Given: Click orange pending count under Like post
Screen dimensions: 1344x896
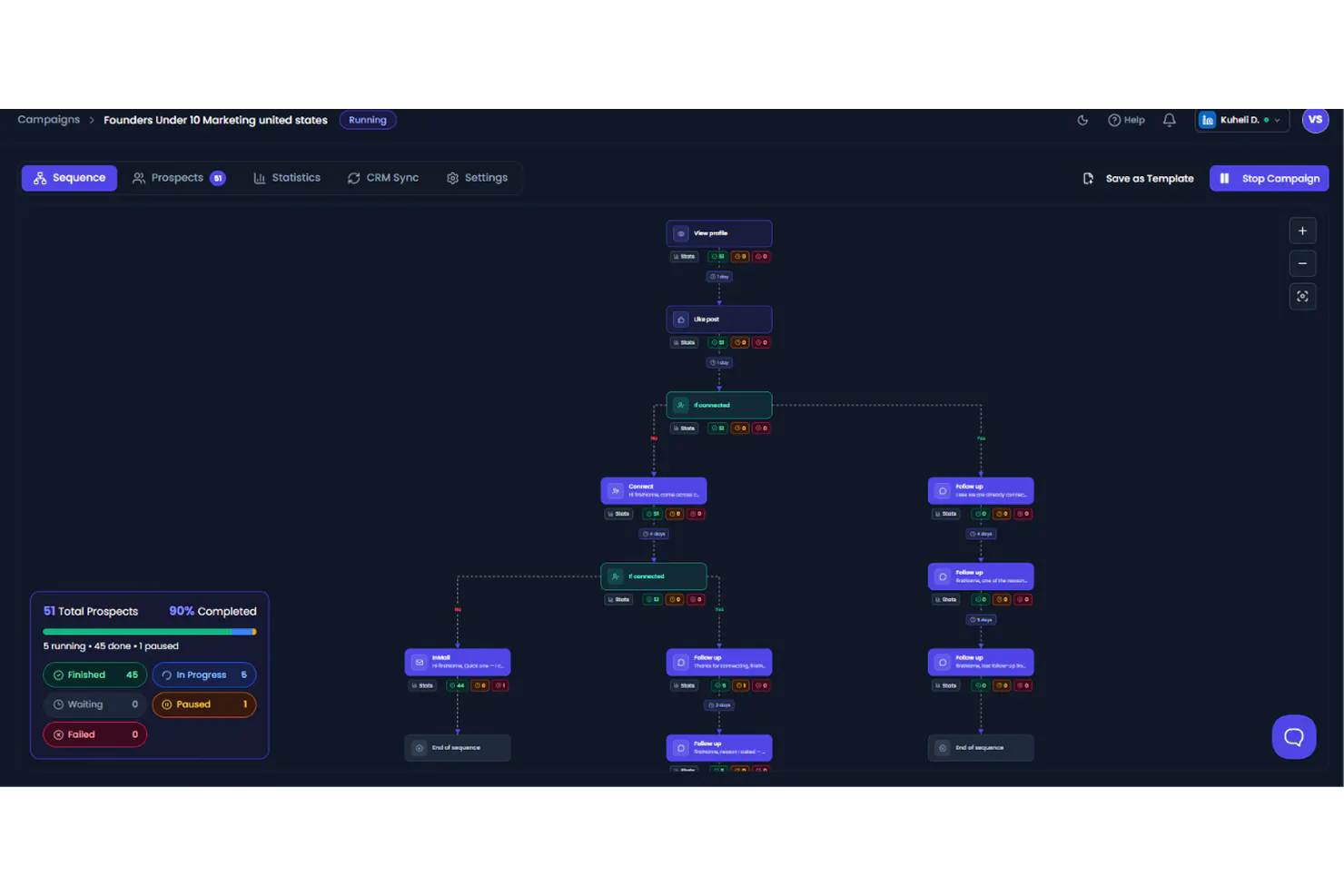Looking at the screenshot, I should (x=740, y=343).
